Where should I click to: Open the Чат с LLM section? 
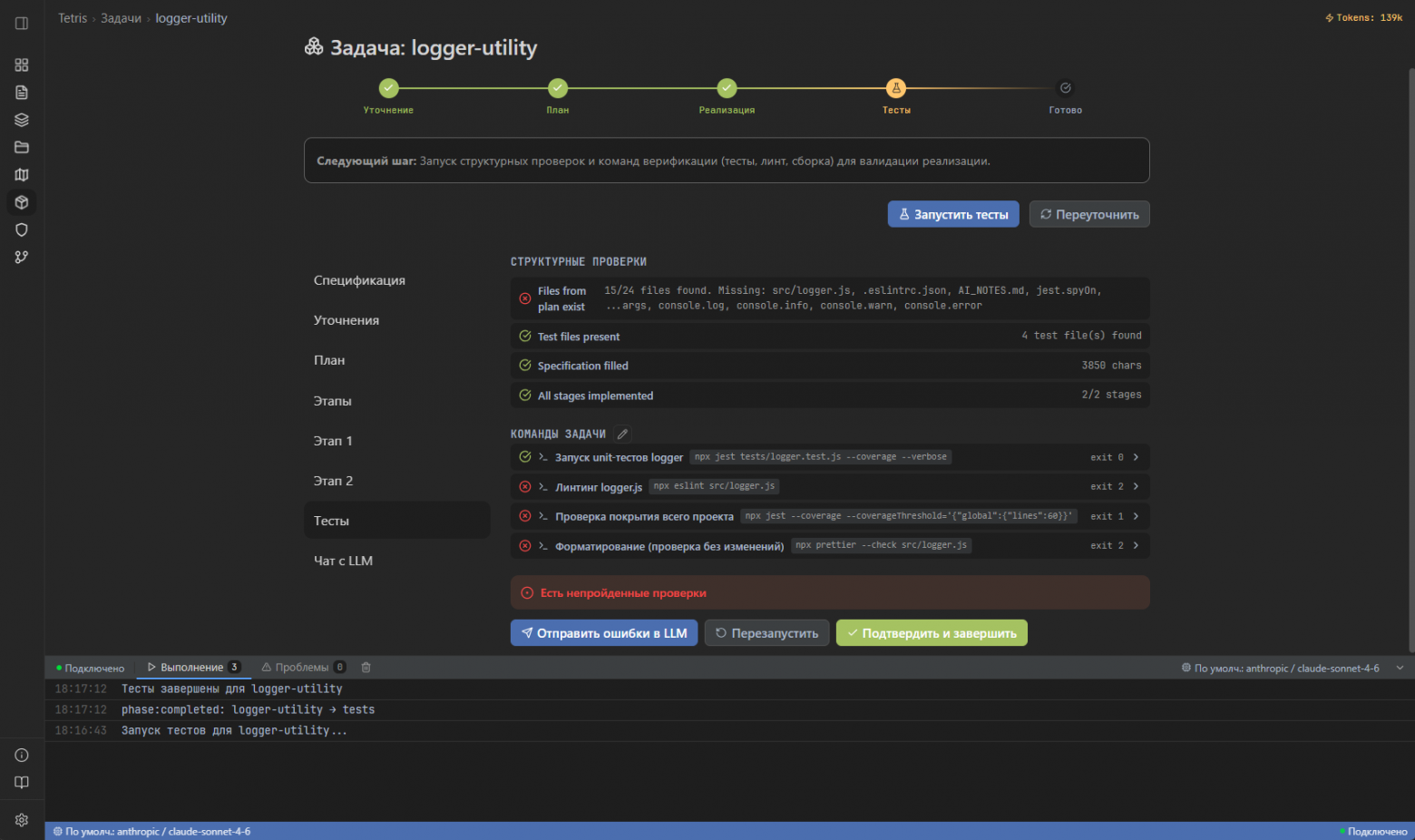[x=343, y=562]
